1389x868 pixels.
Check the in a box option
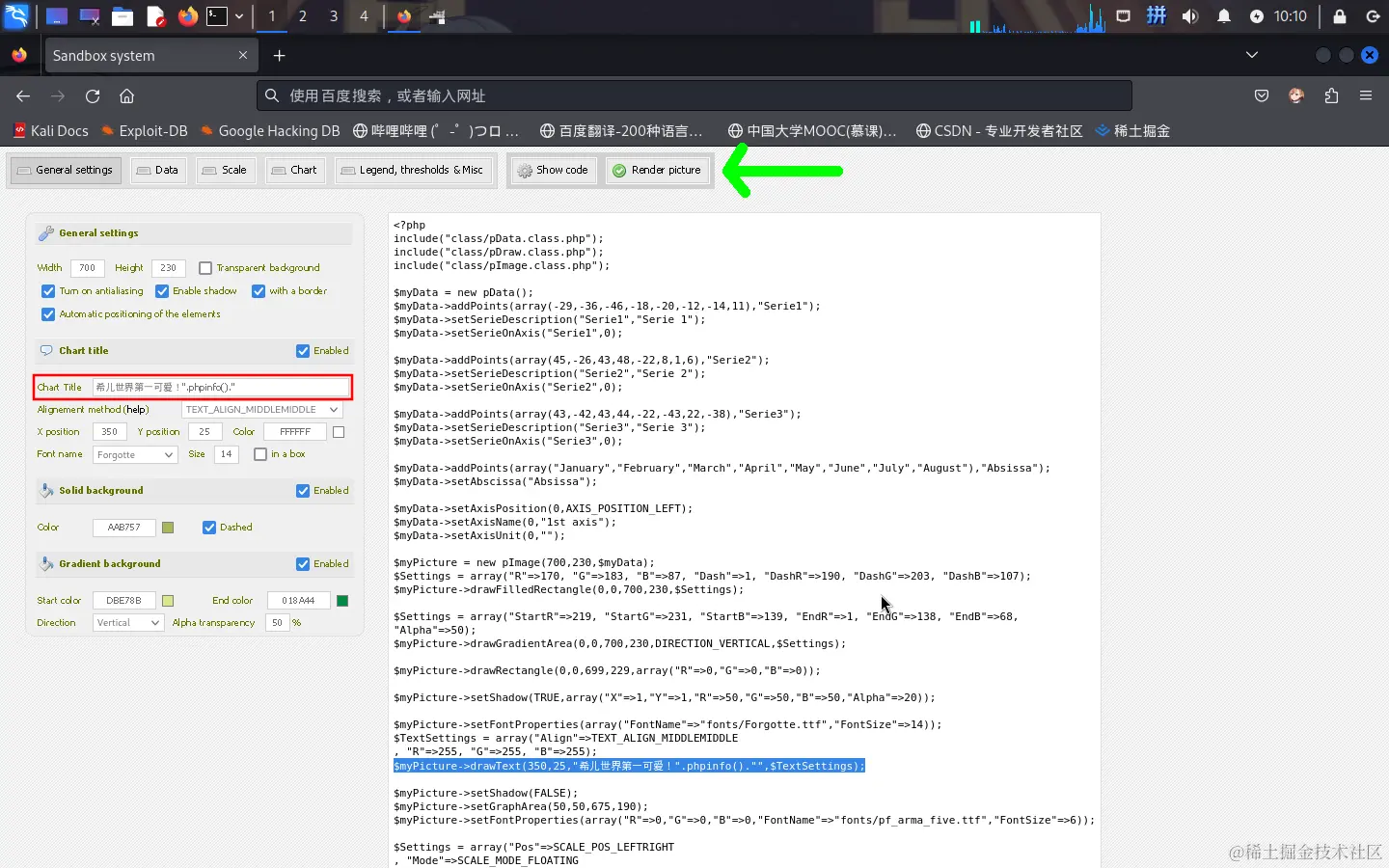(260, 454)
